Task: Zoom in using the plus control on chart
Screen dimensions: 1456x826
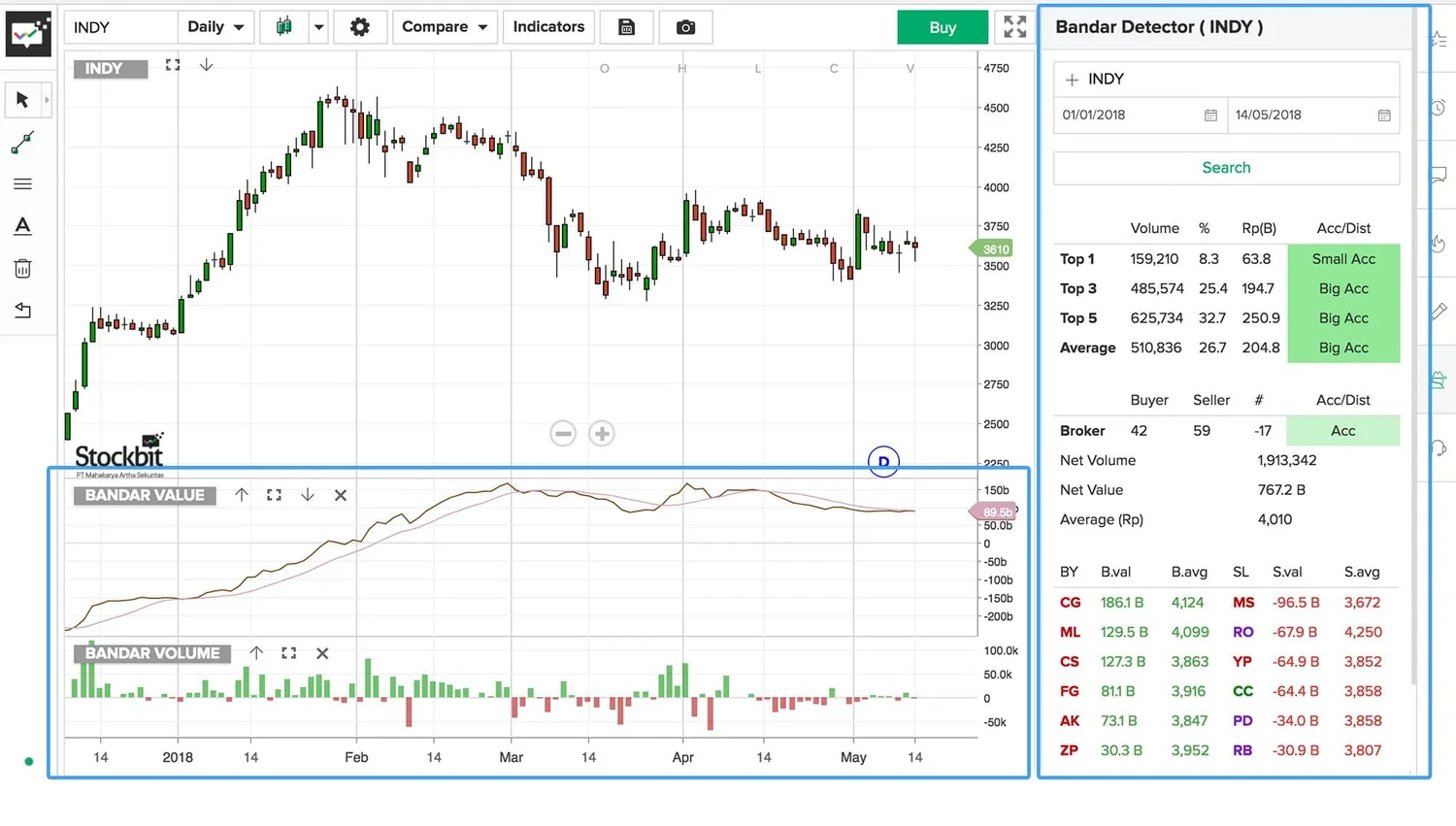Action: click(601, 433)
